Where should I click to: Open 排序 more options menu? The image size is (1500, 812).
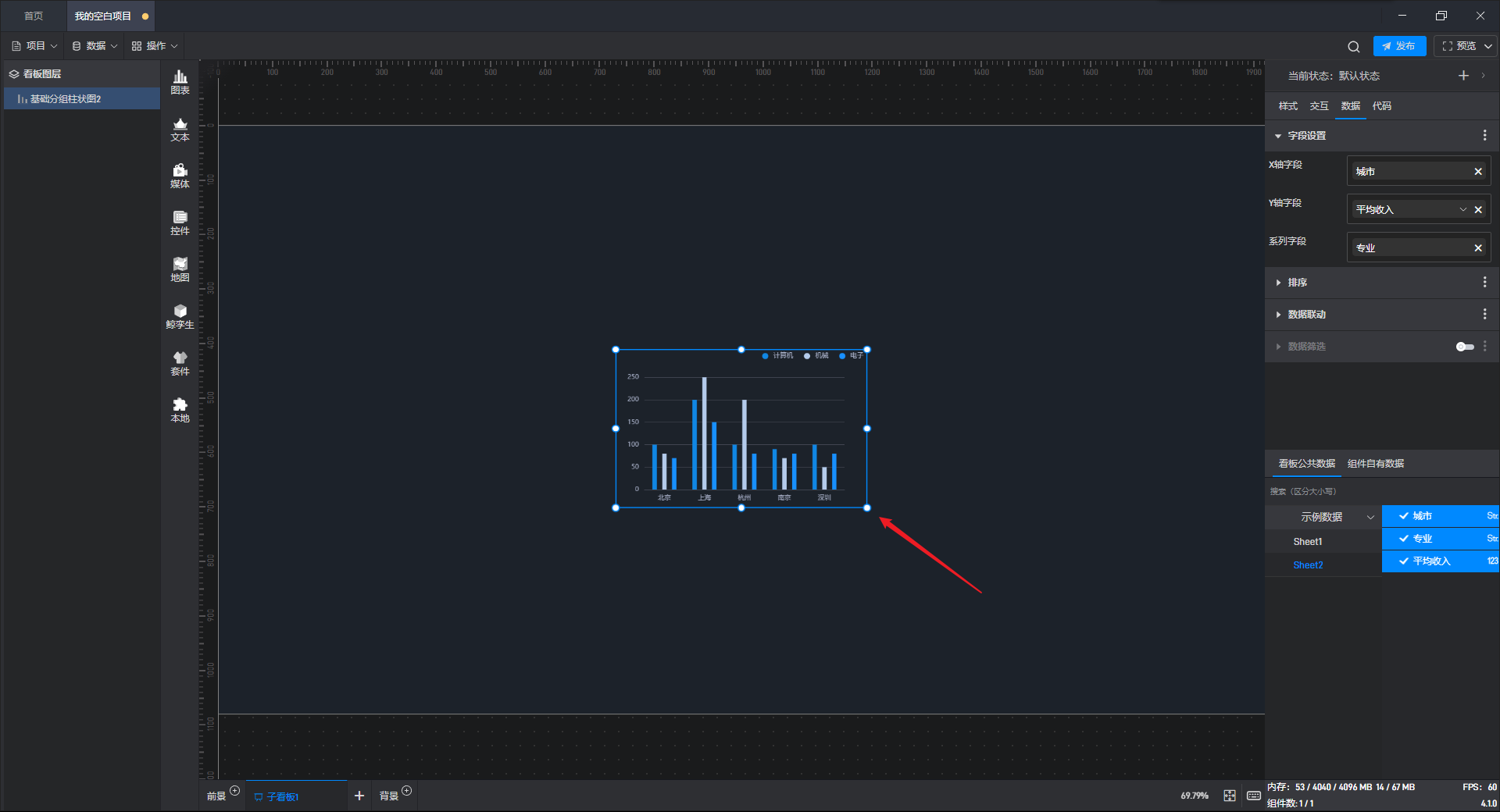click(1484, 283)
